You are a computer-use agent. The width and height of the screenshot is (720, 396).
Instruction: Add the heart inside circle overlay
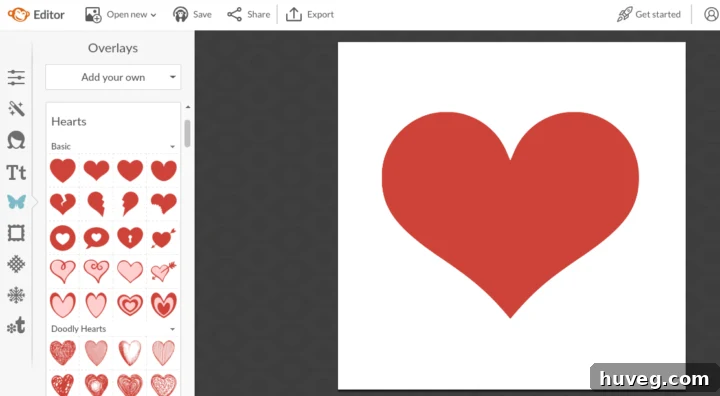pos(62,238)
